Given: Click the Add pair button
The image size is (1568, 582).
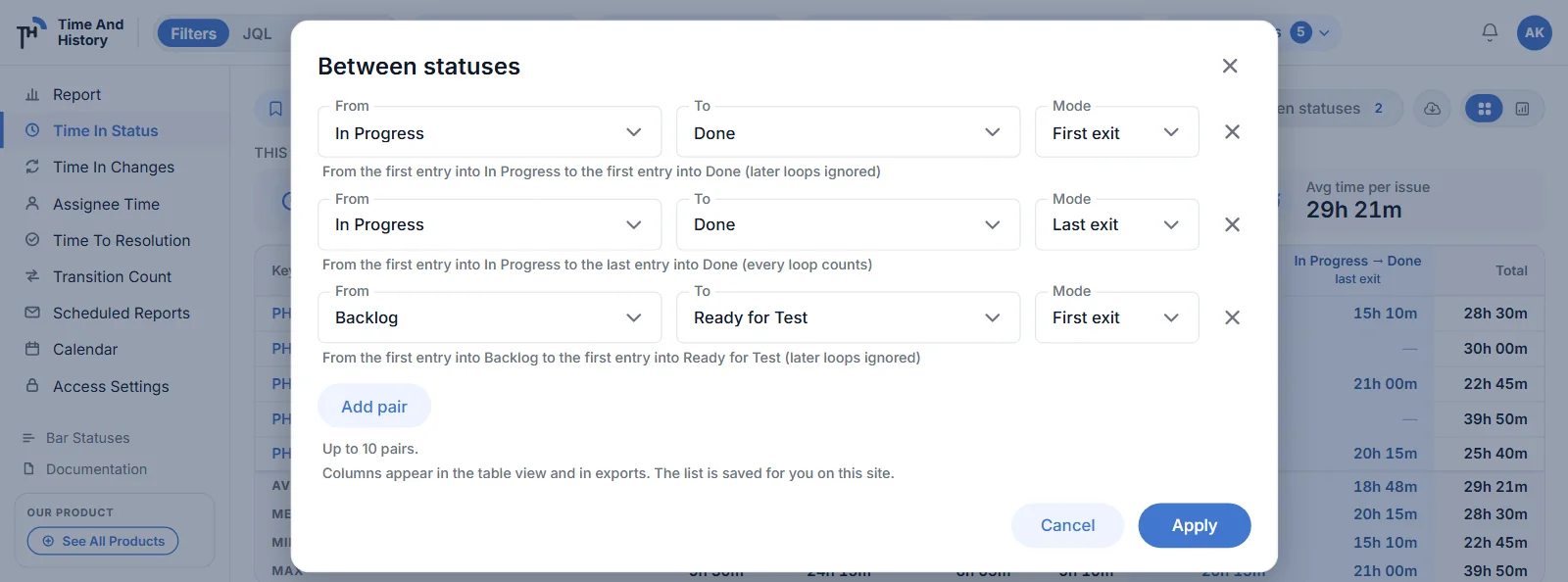Looking at the screenshot, I should 374,407.
